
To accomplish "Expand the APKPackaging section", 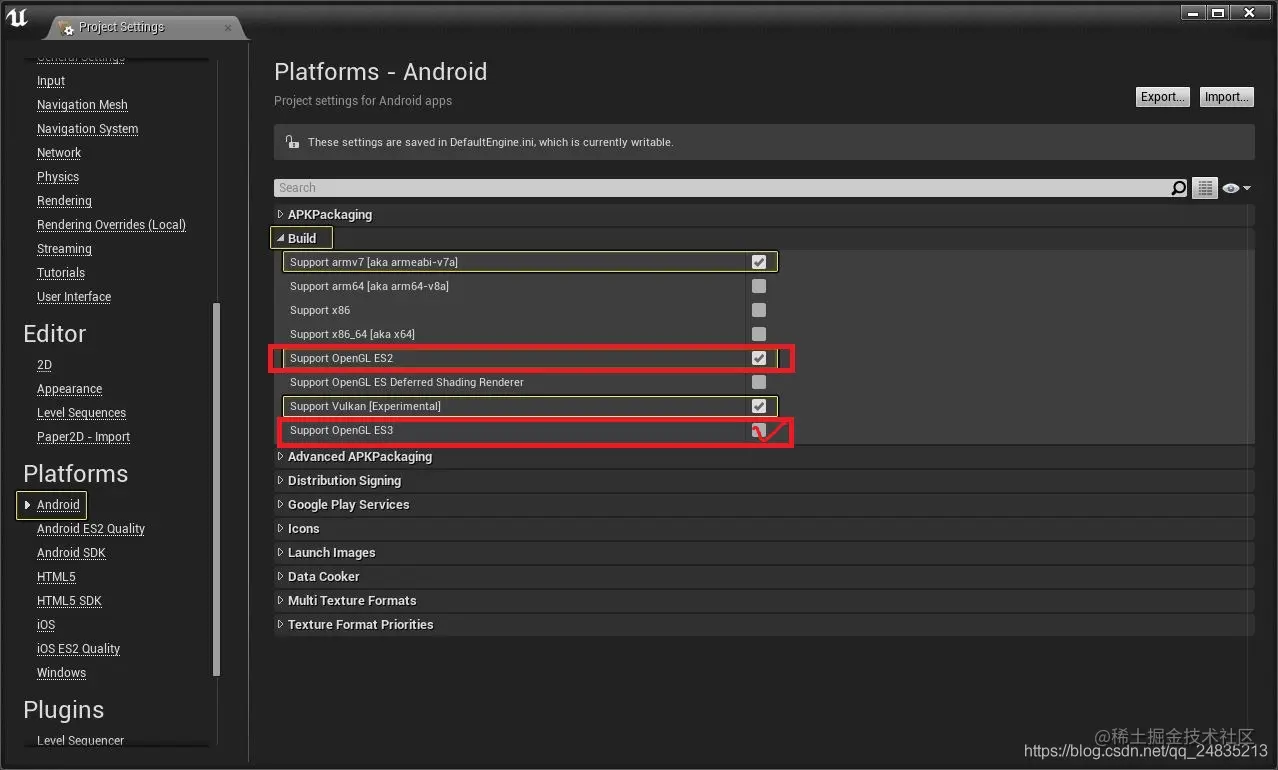I will click(280, 215).
